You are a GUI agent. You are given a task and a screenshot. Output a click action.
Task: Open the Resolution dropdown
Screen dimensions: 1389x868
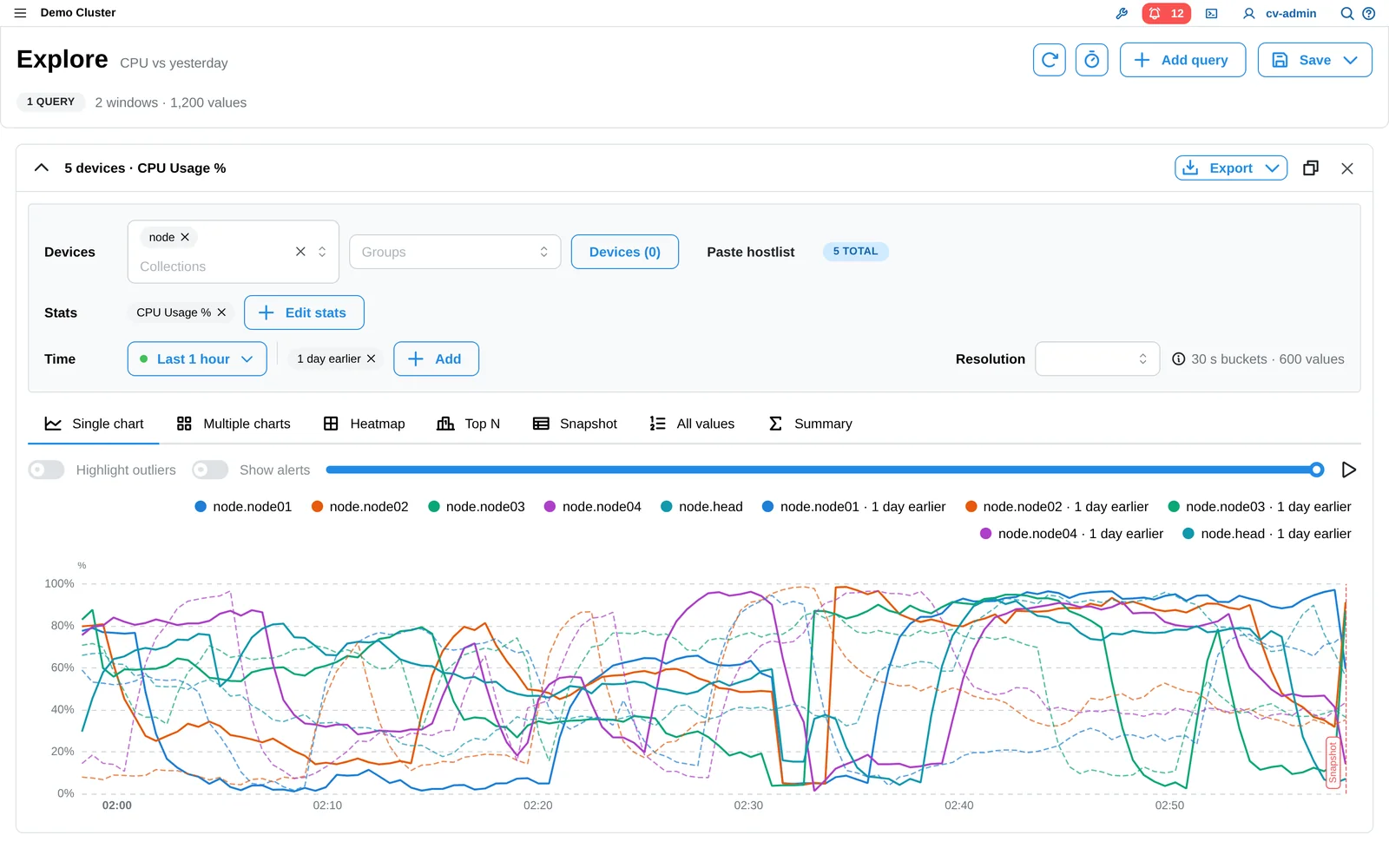pos(1097,358)
